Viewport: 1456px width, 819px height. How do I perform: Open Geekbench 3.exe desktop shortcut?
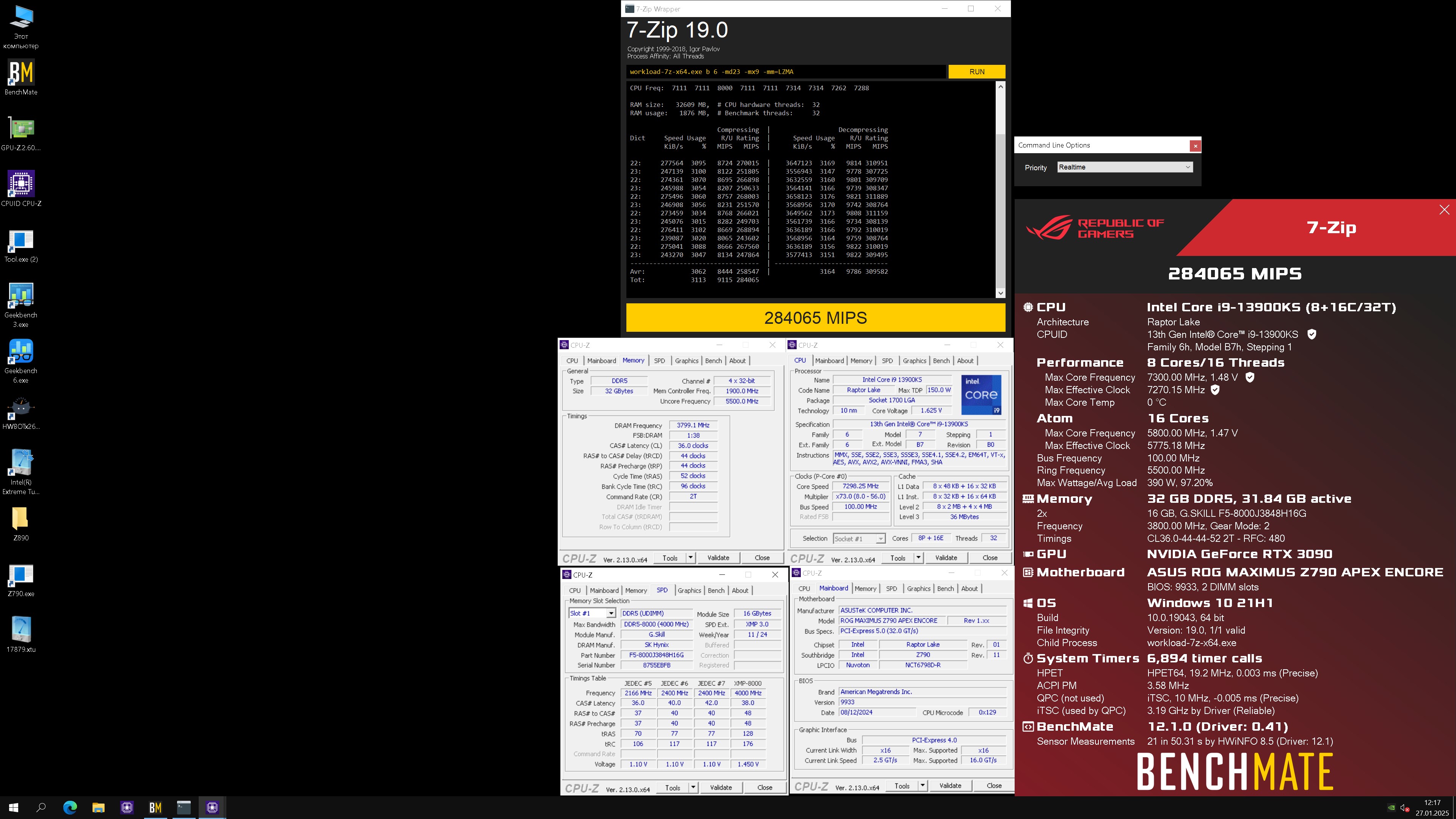pyautogui.click(x=21, y=305)
